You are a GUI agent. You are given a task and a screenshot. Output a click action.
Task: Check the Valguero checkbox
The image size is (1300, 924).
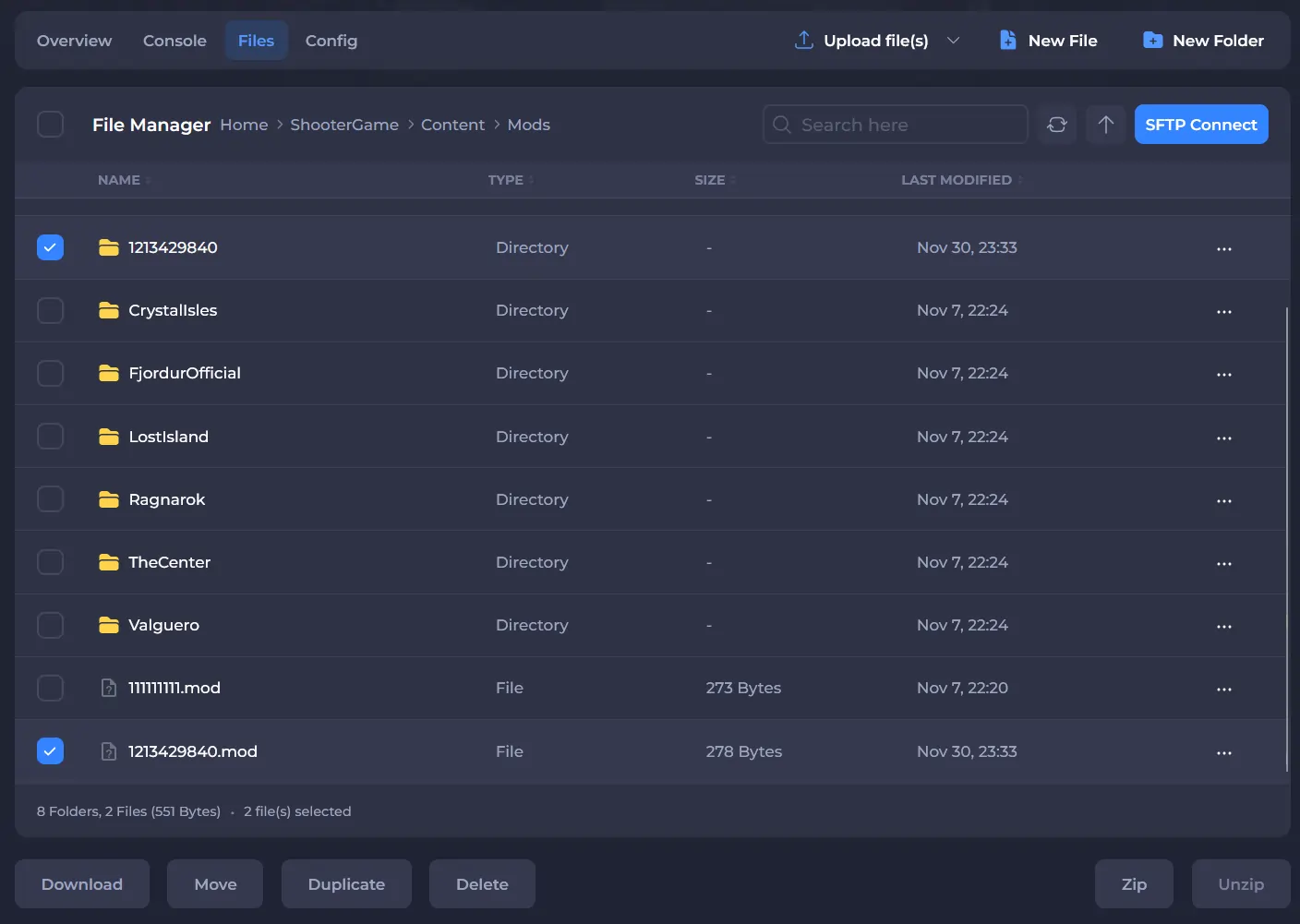click(50, 625)
